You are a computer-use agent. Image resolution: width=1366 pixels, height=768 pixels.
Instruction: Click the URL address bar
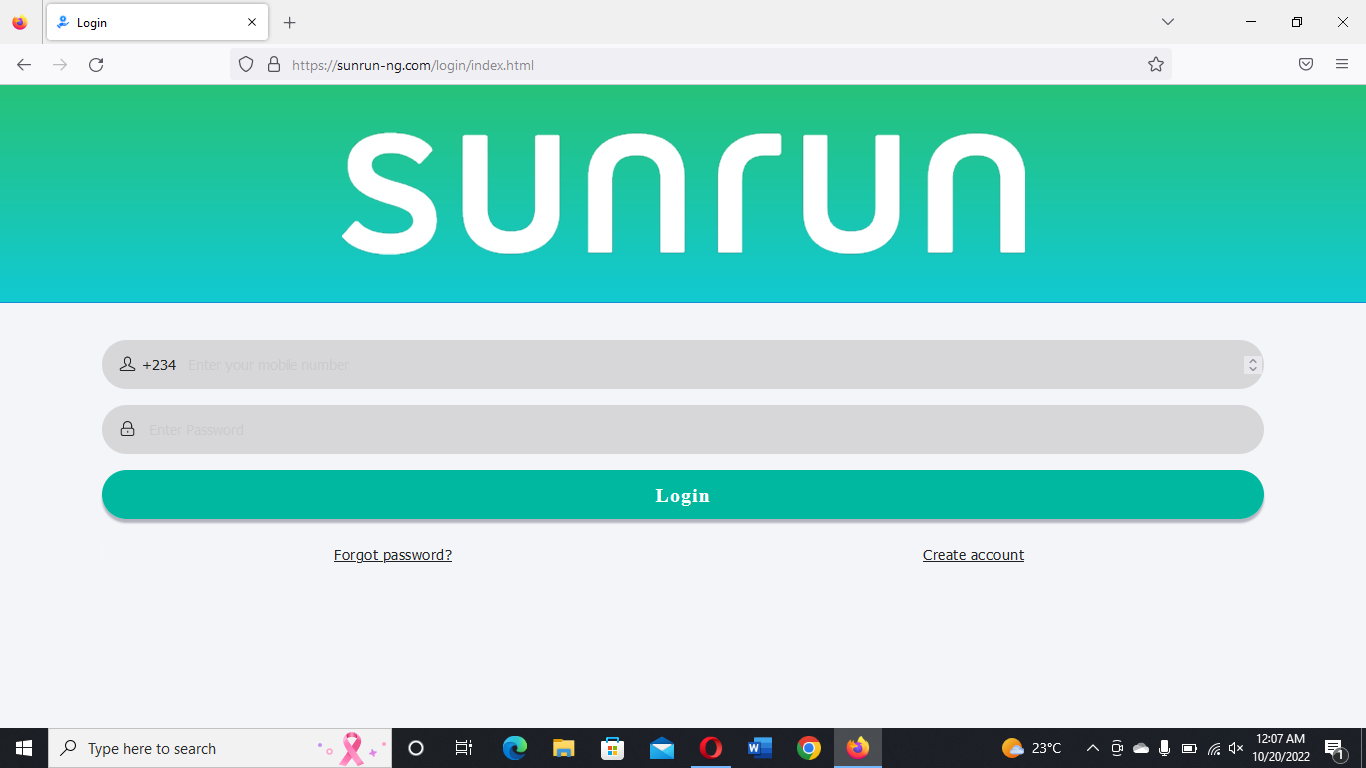point(700,65)
